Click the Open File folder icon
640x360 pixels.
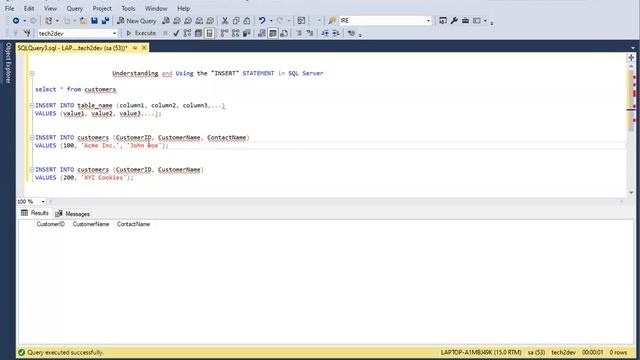[x=83, y=20]
